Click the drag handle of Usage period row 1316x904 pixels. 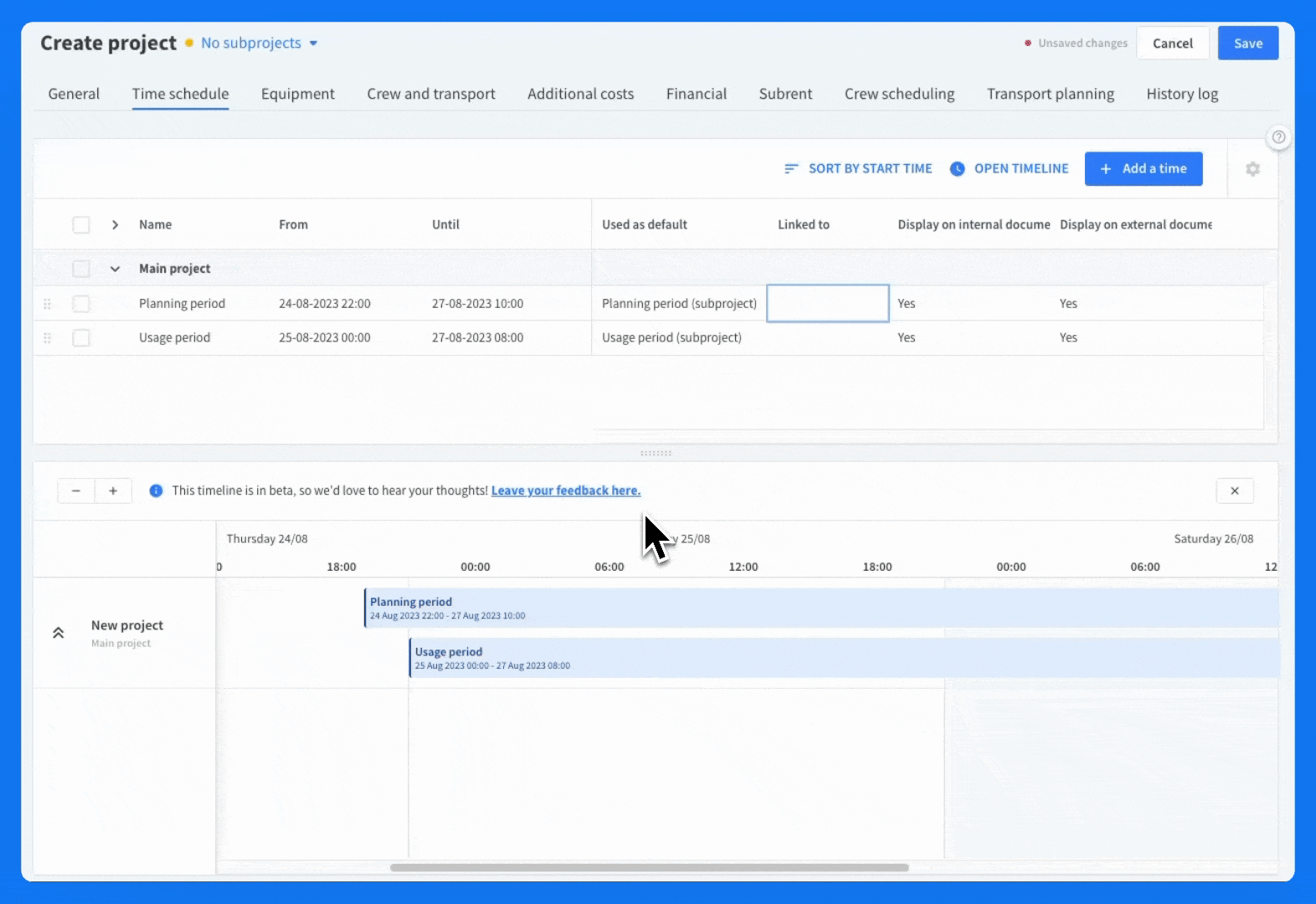point(47,338)
